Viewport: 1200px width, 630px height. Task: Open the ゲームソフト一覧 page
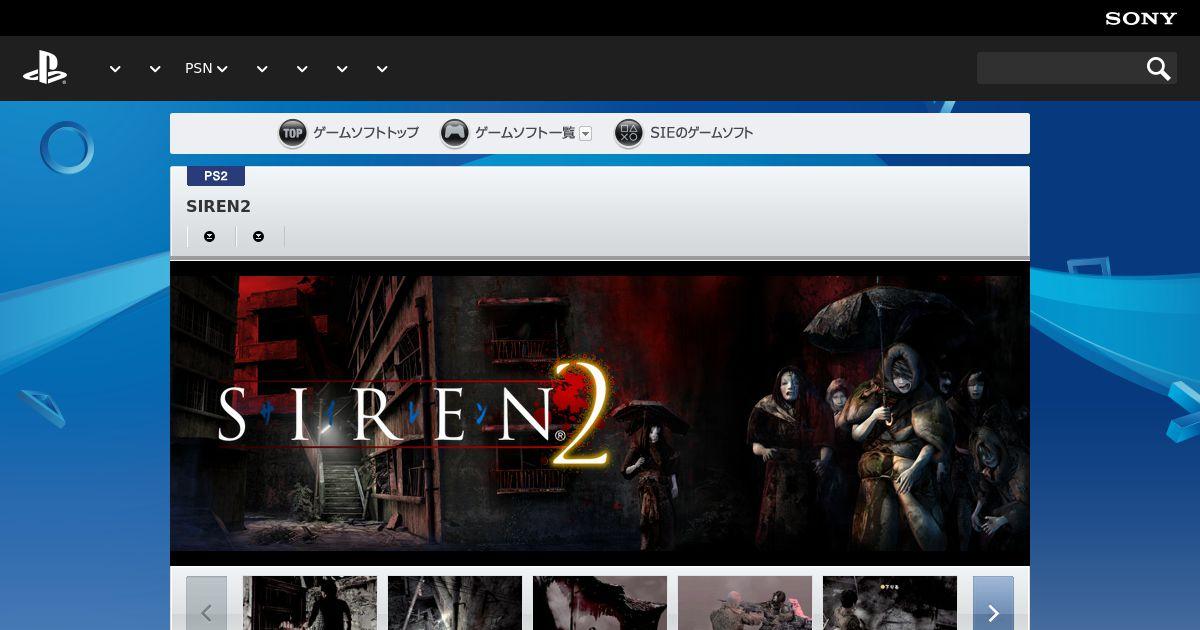(525, 133)
